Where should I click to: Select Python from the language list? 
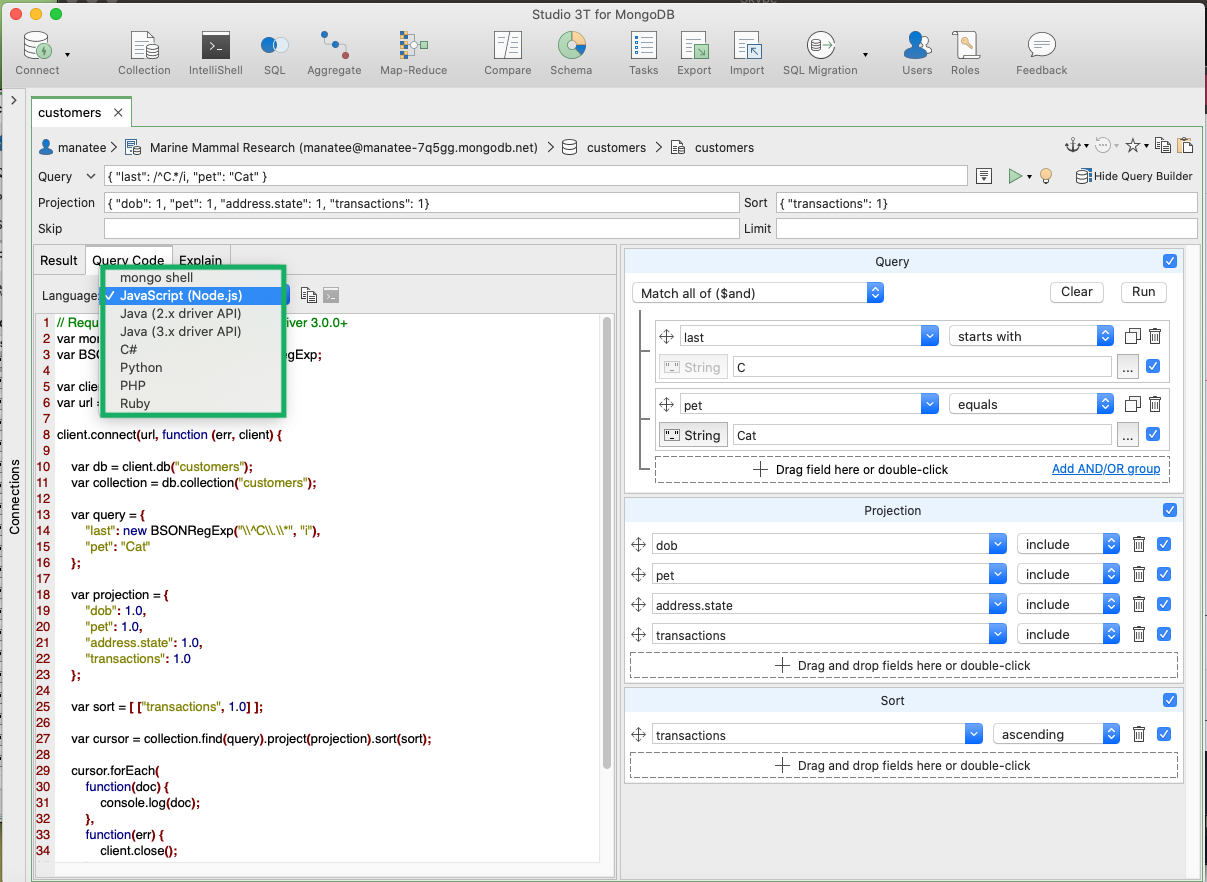click(x=141, y=368)
